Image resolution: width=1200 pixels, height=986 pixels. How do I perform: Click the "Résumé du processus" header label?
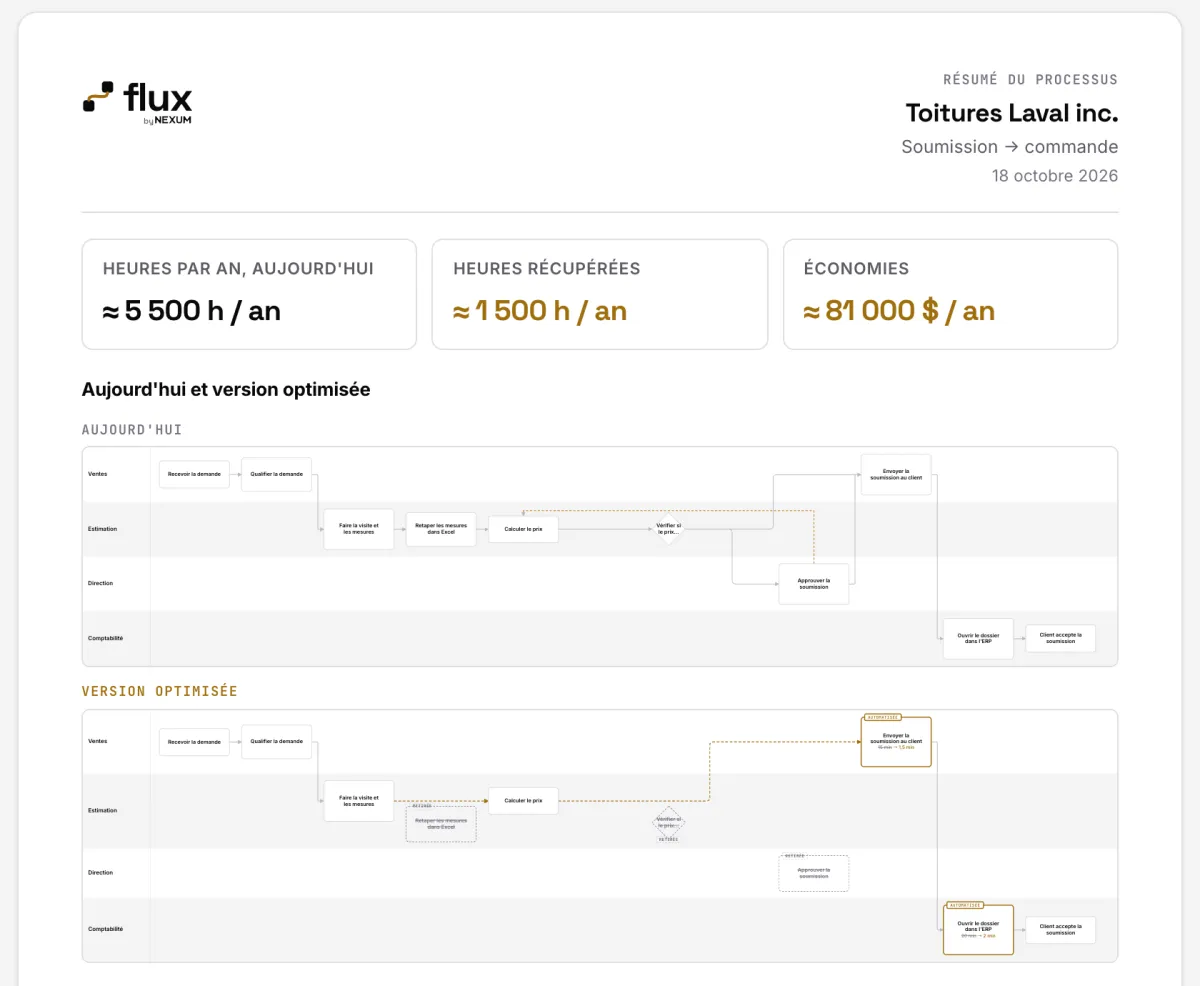click(x=1031, y=79)
